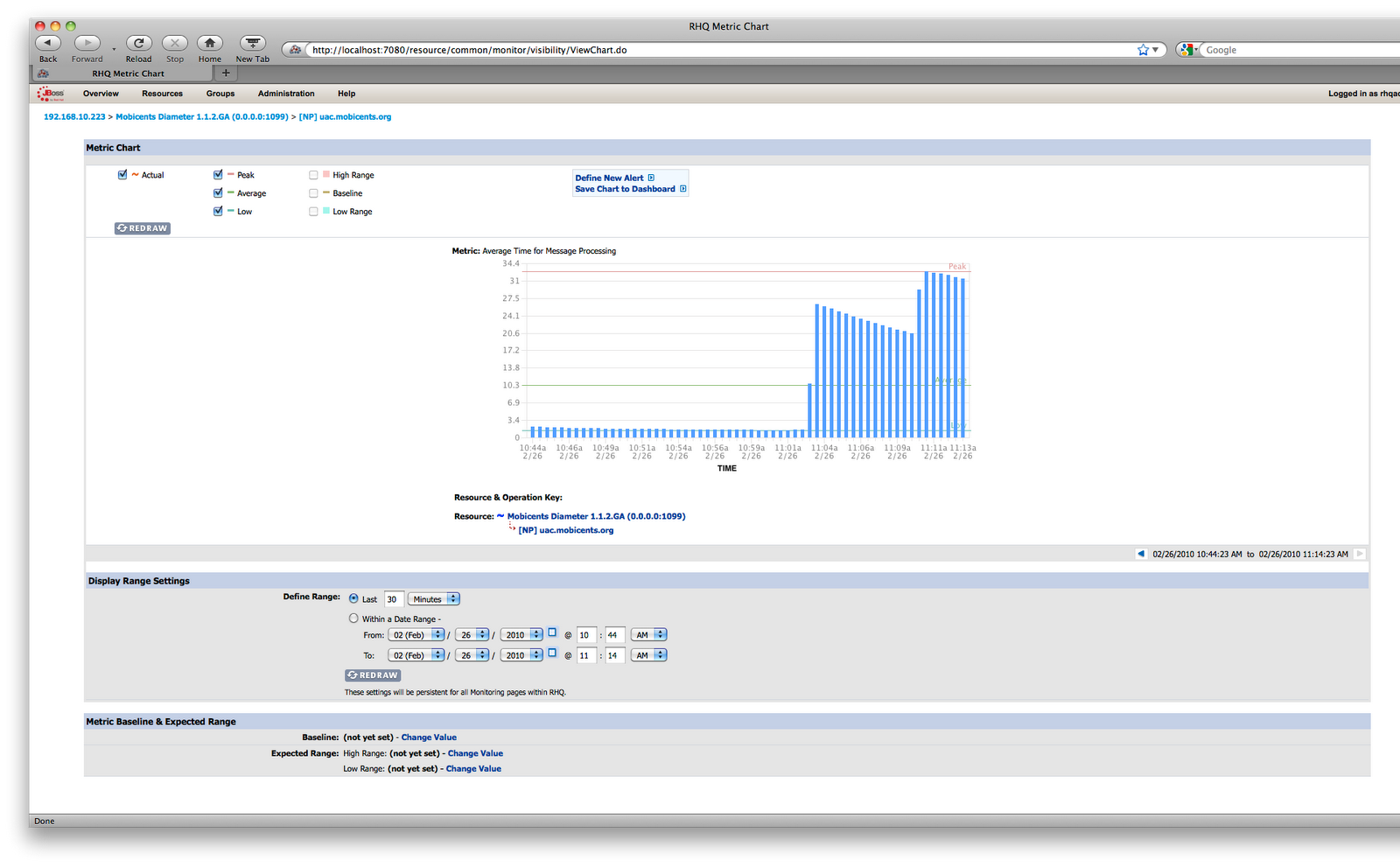This screenshot has height=867, width=1400.
Task: Open the From AM/PM dropdown
Action: [649, 635]
